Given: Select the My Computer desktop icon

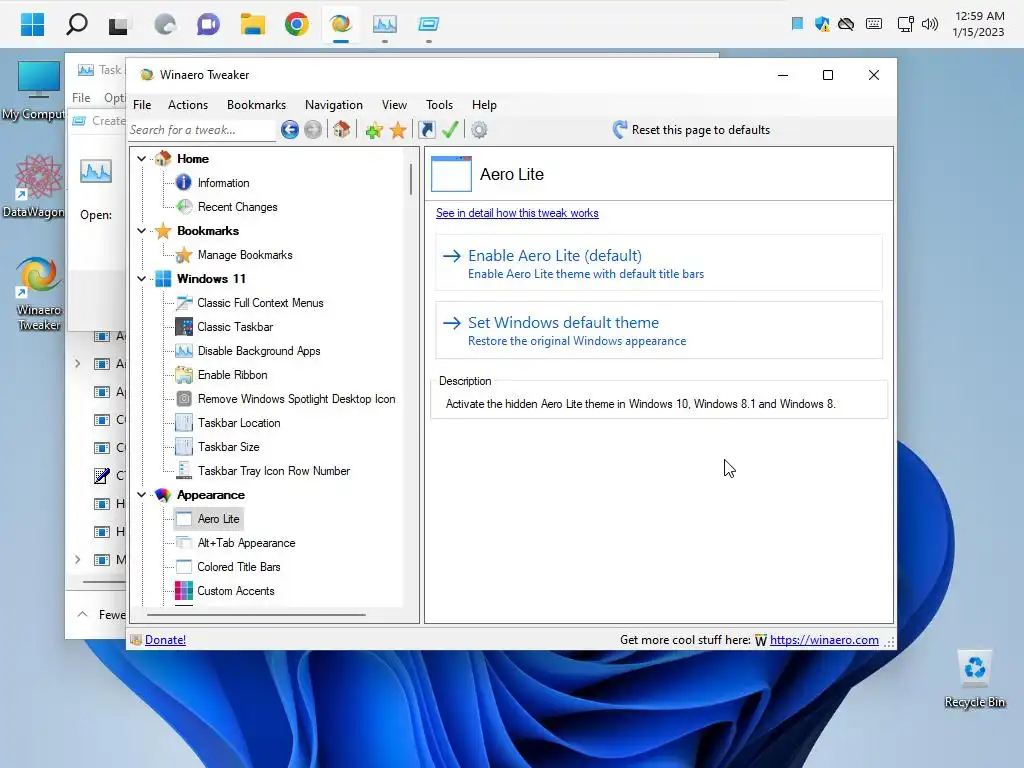Looking at the screenshot, I should (x=36, y=91).
